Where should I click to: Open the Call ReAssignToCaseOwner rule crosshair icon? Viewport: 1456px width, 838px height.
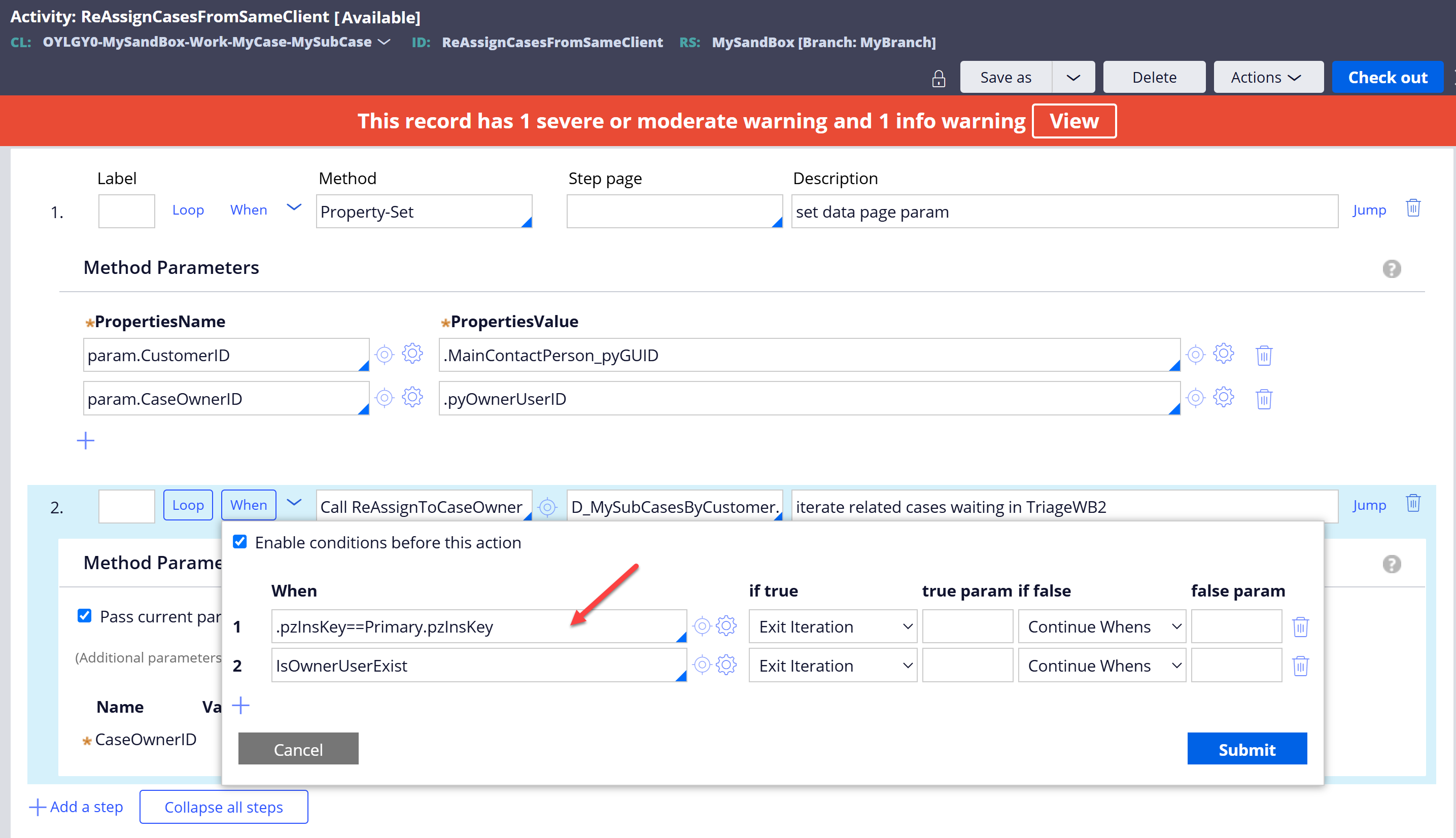[547, 507]
